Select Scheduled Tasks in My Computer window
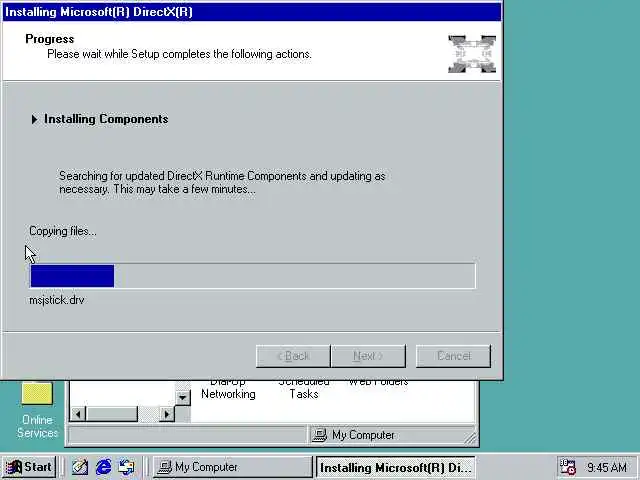The width and height of the screenshot is (640, 480). tap(304, 390)
